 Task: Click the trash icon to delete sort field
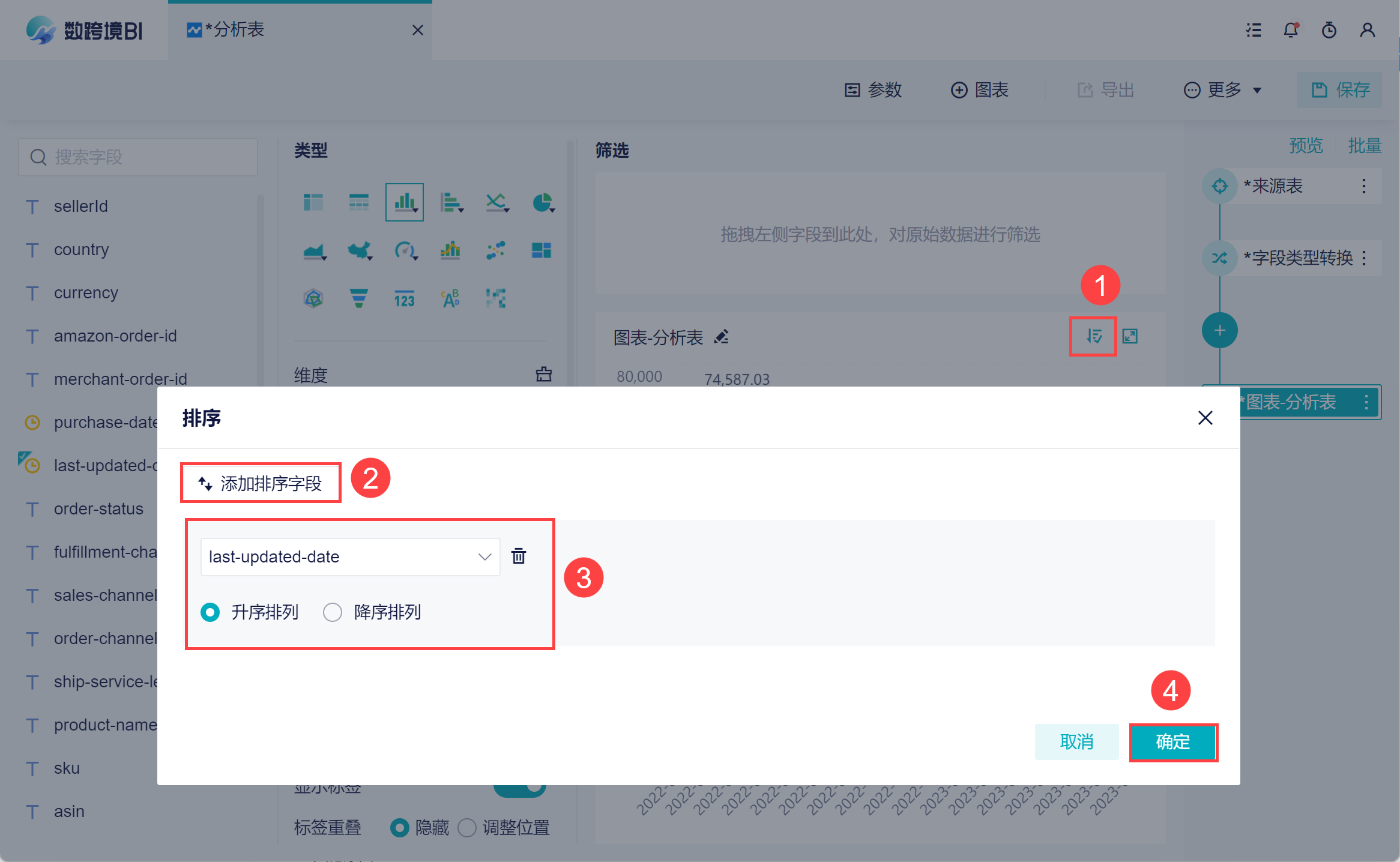(x=519, y=556)
